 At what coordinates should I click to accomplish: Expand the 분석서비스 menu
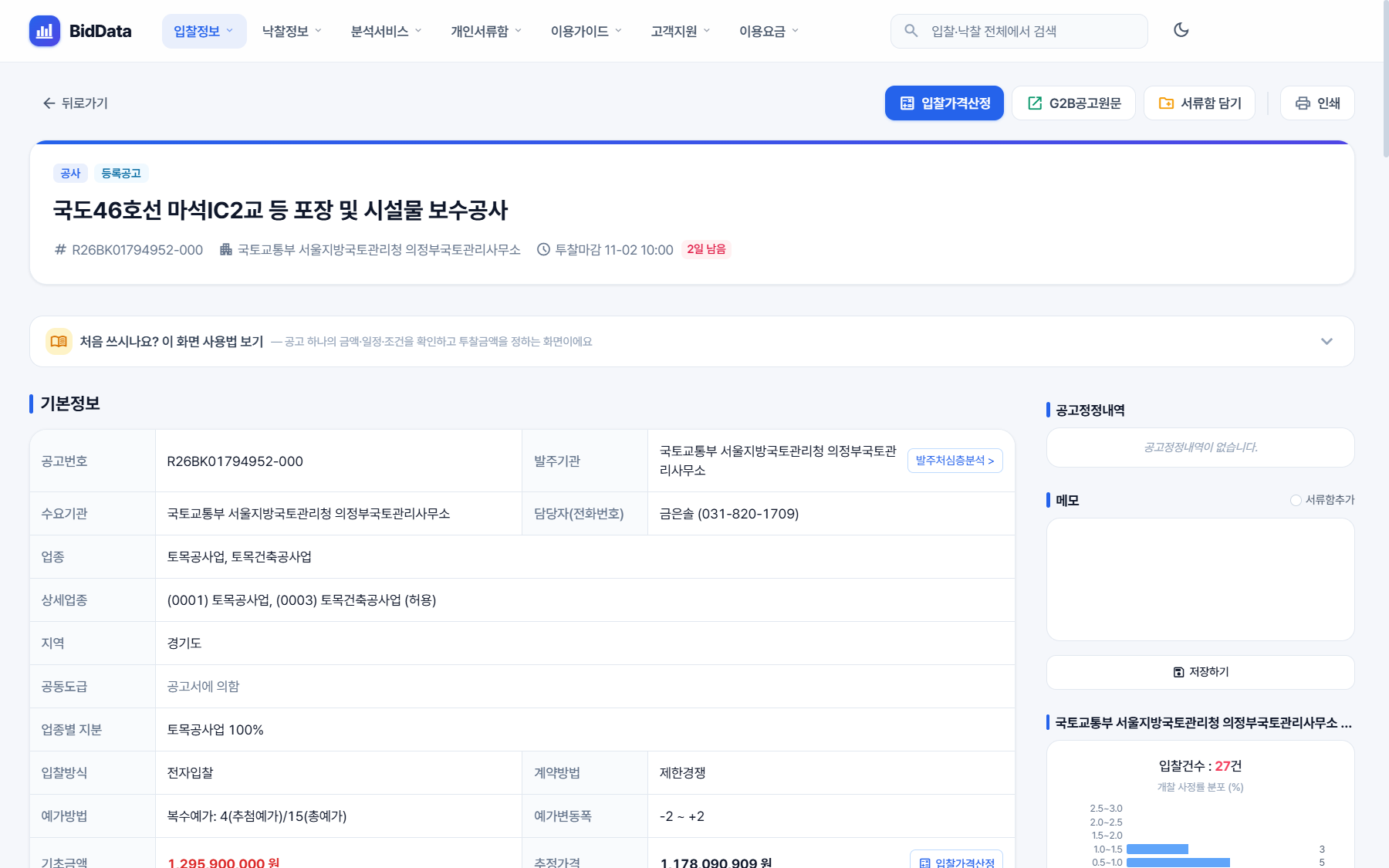point(386,31)
